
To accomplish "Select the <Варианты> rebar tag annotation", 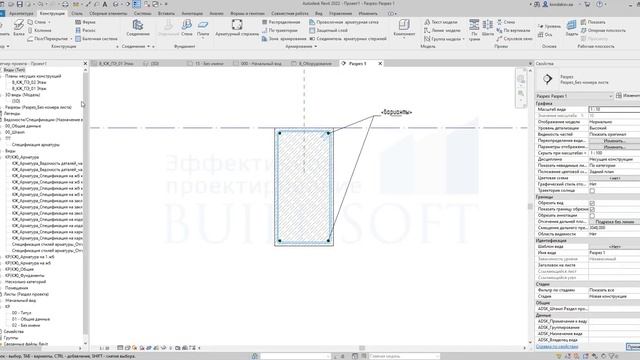I will [x=396, y=112].
